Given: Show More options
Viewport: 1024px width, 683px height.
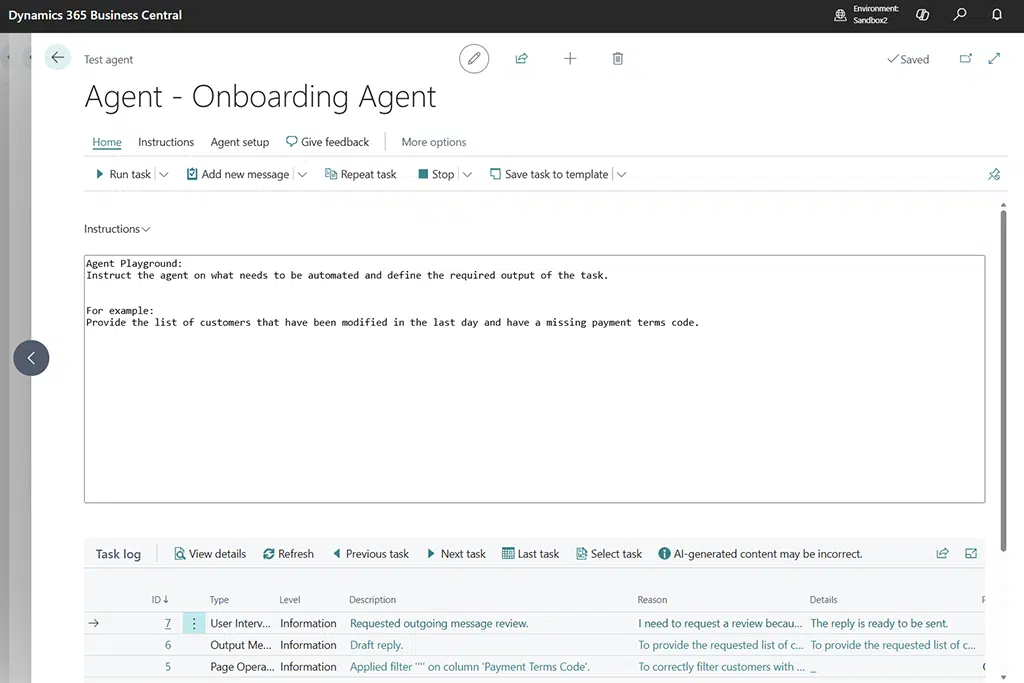Looking at the screenshot, I should 434,142.
